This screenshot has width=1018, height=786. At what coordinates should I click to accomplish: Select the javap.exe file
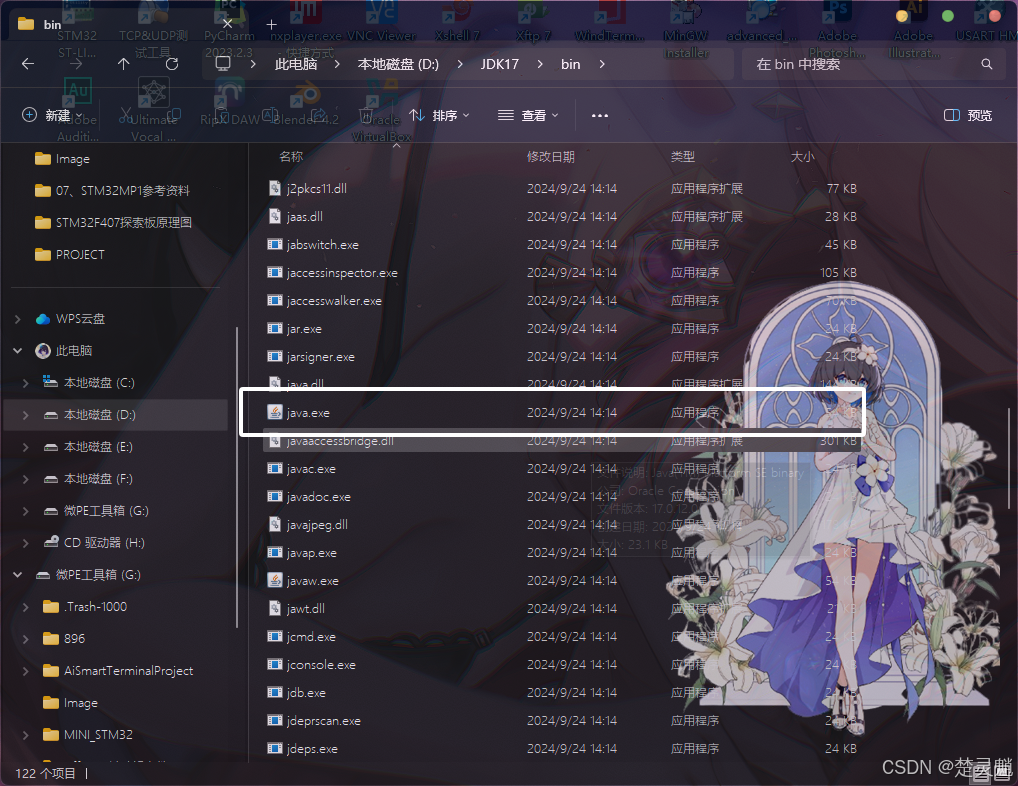pyautogui.click(x=562, y=552)
